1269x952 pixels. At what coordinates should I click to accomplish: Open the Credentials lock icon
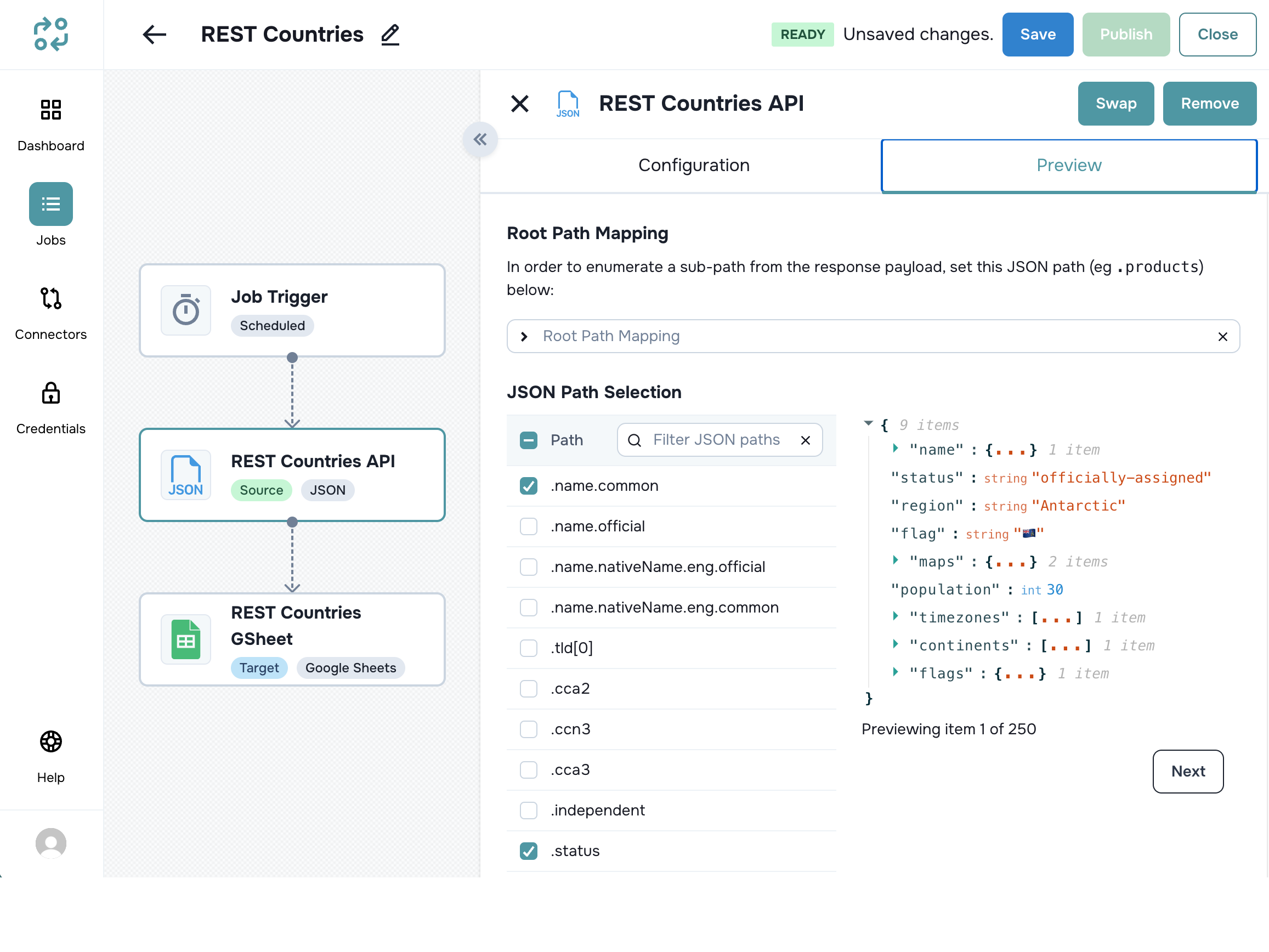point(51,393)
